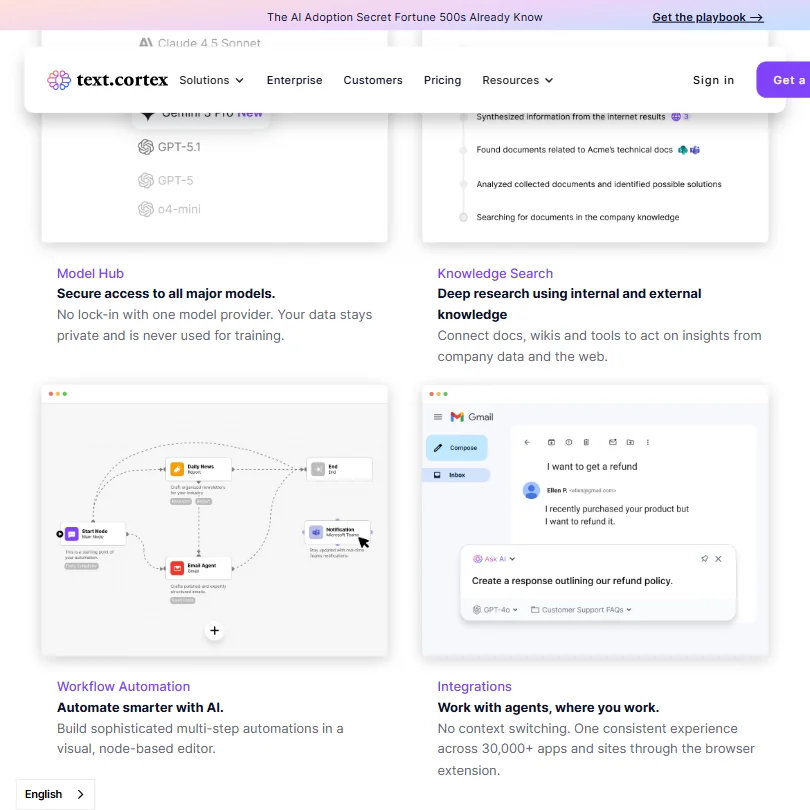Click the Model Hub heading
The height and width of the screenshot is (810, 810).
click(90, 273)
